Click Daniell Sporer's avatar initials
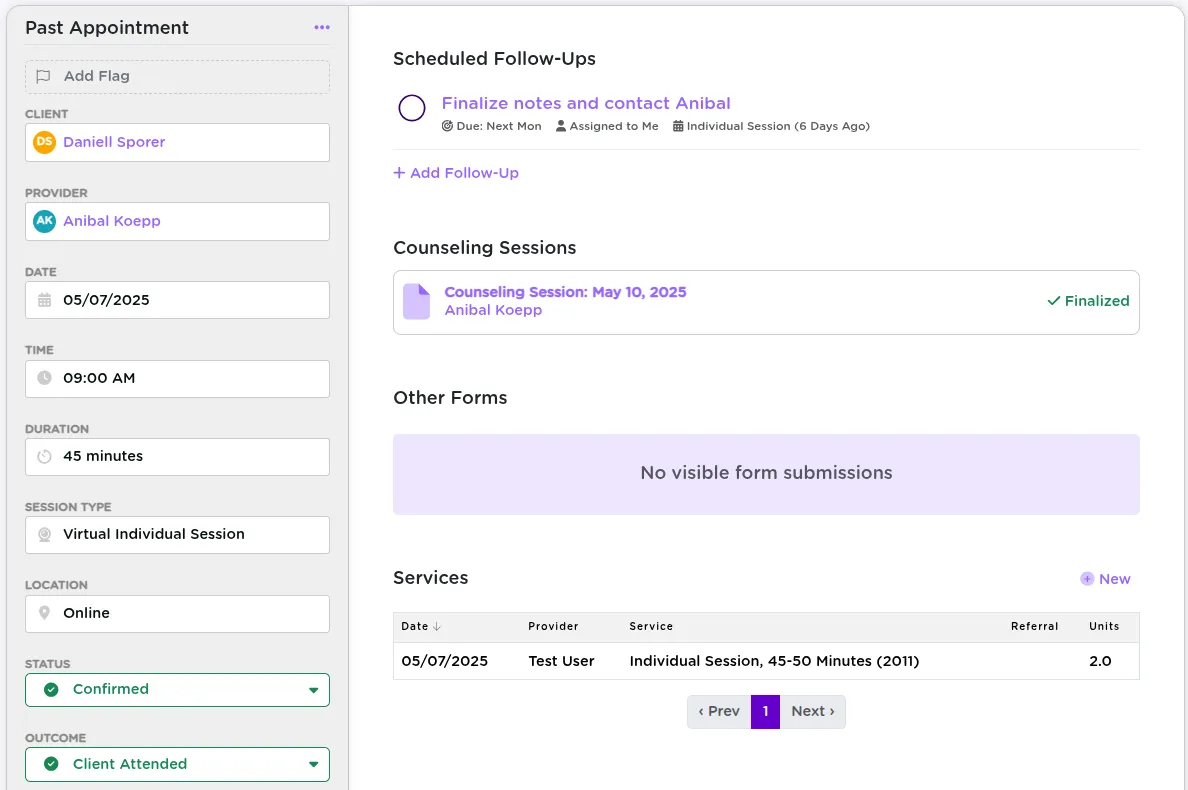The width and height of the screenshot is (1188, 790). coord(44,142)
